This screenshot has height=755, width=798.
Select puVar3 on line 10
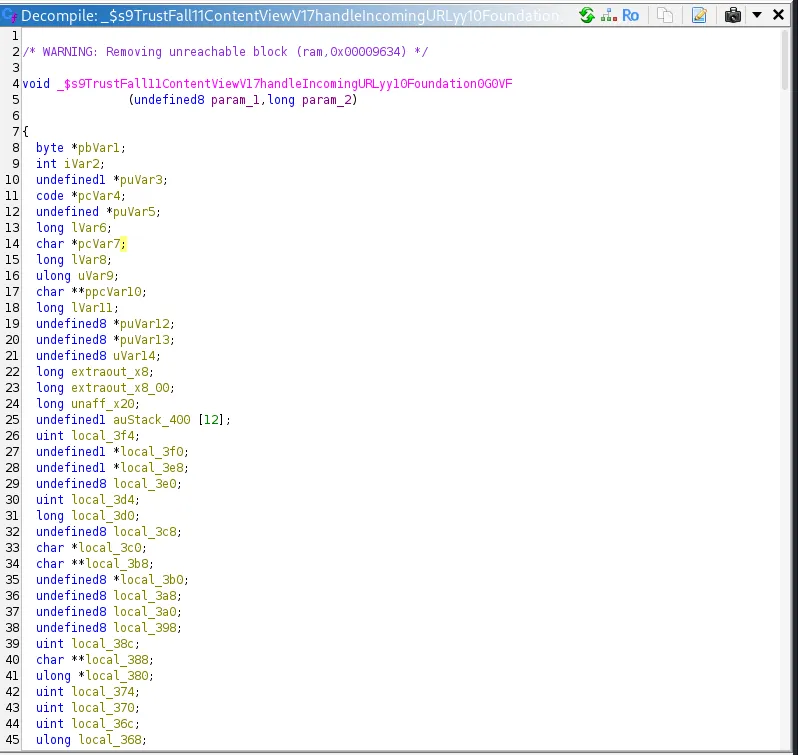pos(140,180)
